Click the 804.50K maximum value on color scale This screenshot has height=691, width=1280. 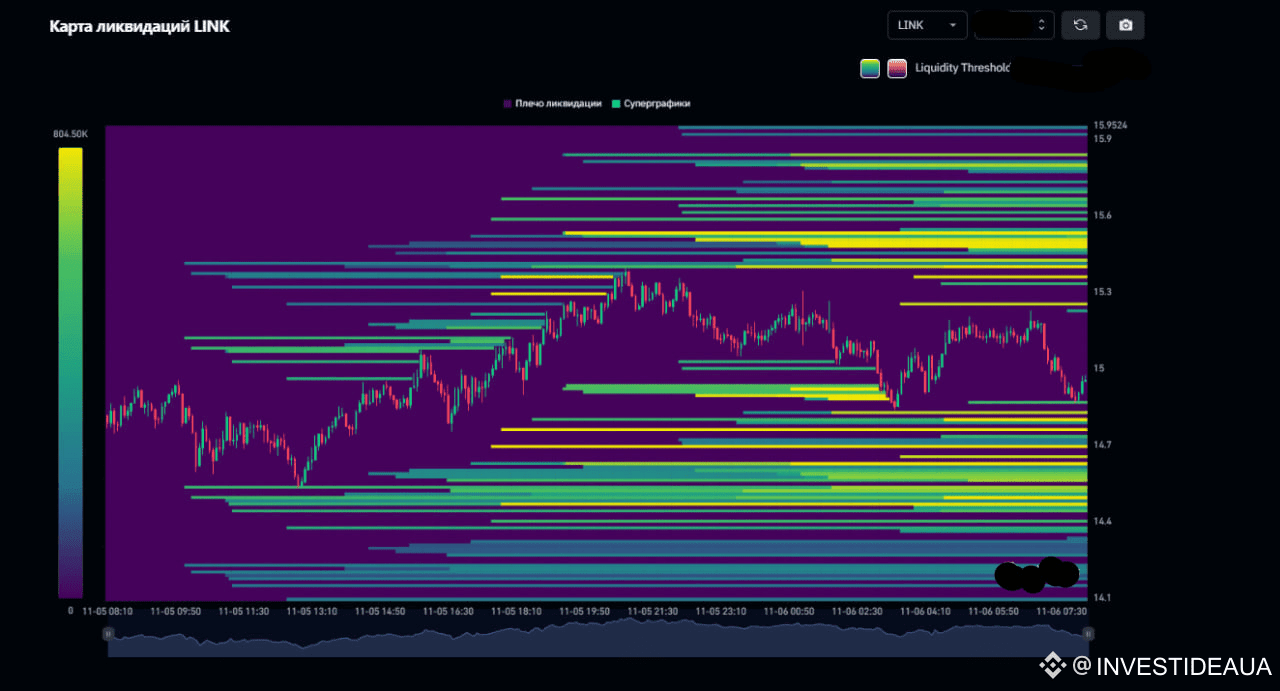(x=70, y=134)
